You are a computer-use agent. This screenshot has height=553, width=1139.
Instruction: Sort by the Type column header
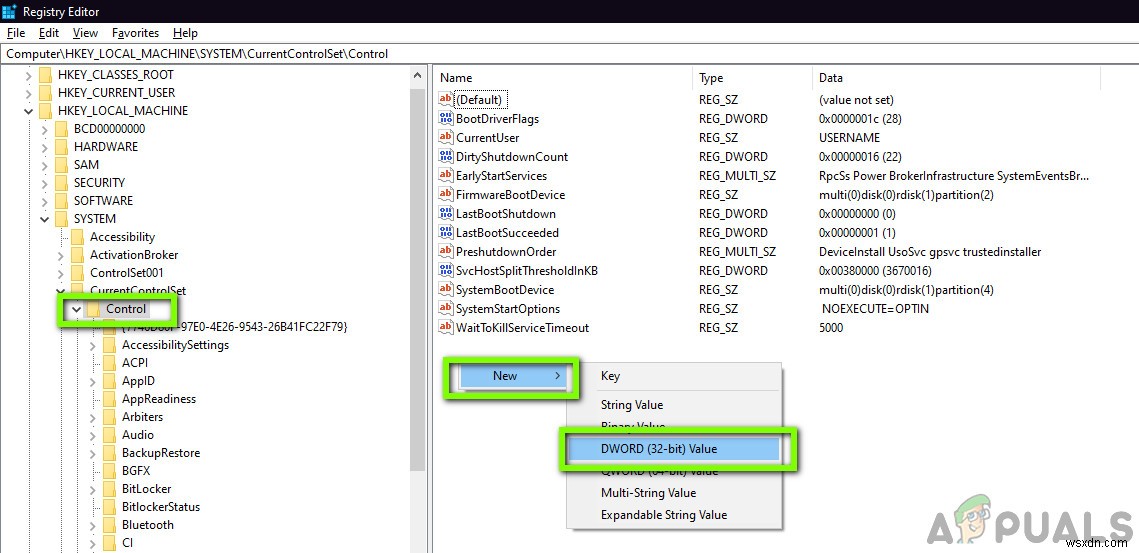coord(753,78)
